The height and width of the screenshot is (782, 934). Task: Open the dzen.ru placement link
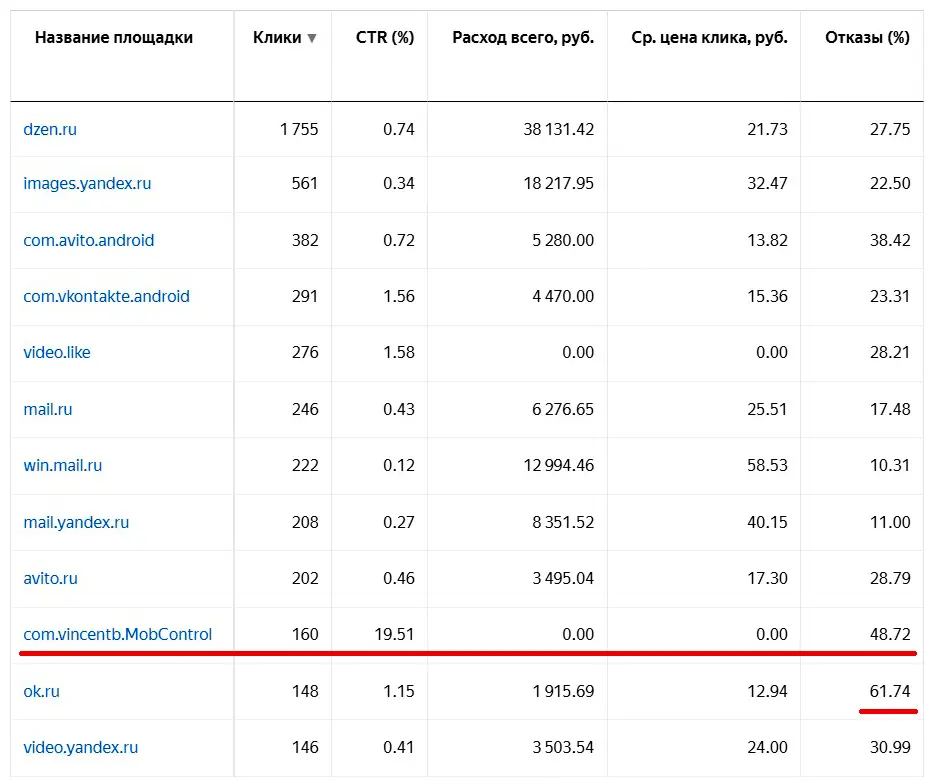[x=50, y=129]
